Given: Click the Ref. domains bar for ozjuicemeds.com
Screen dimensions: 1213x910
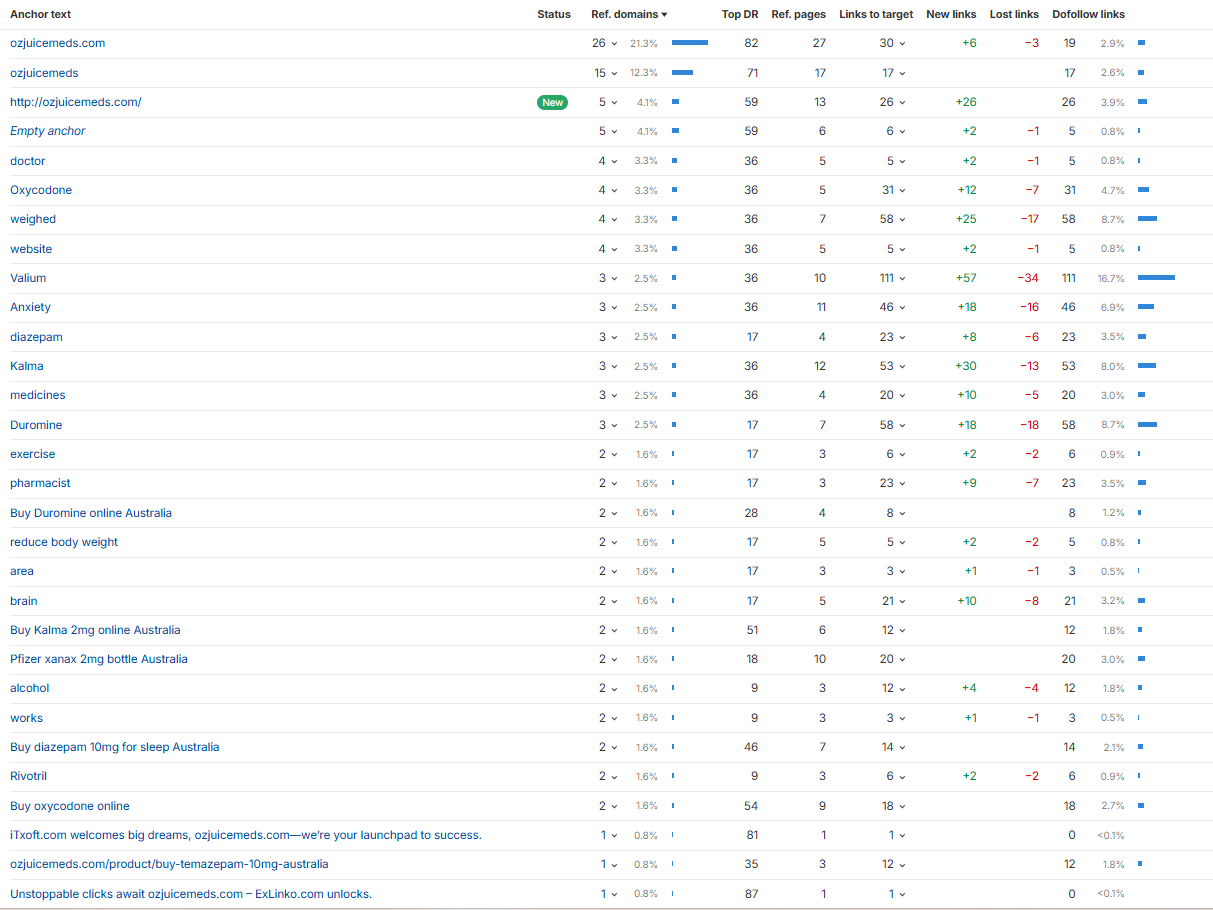Looking at the screenshot, I should point(689,43).
